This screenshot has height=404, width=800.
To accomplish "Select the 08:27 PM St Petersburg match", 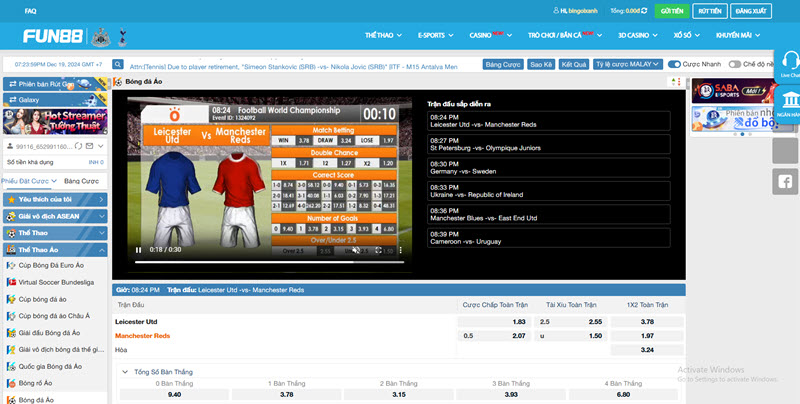I will click(x=548, y=144).
